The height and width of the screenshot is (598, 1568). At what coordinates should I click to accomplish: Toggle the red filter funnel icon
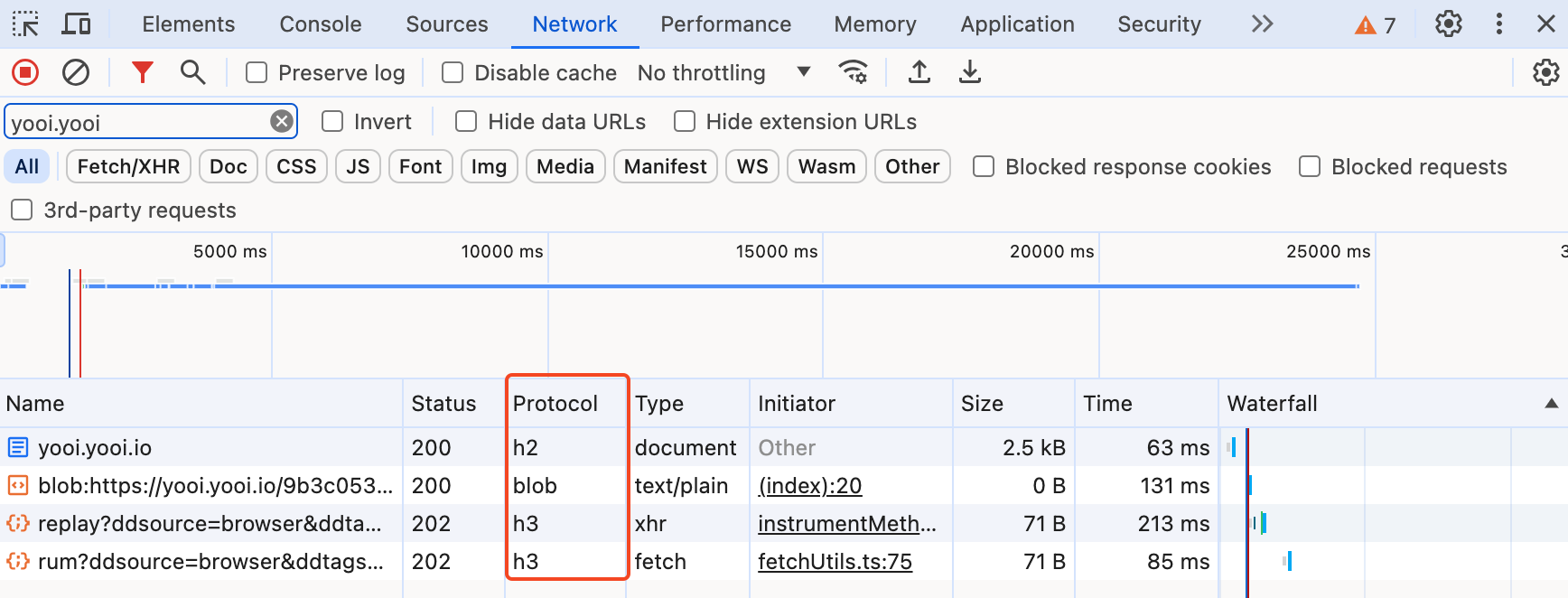click(142, 72)
